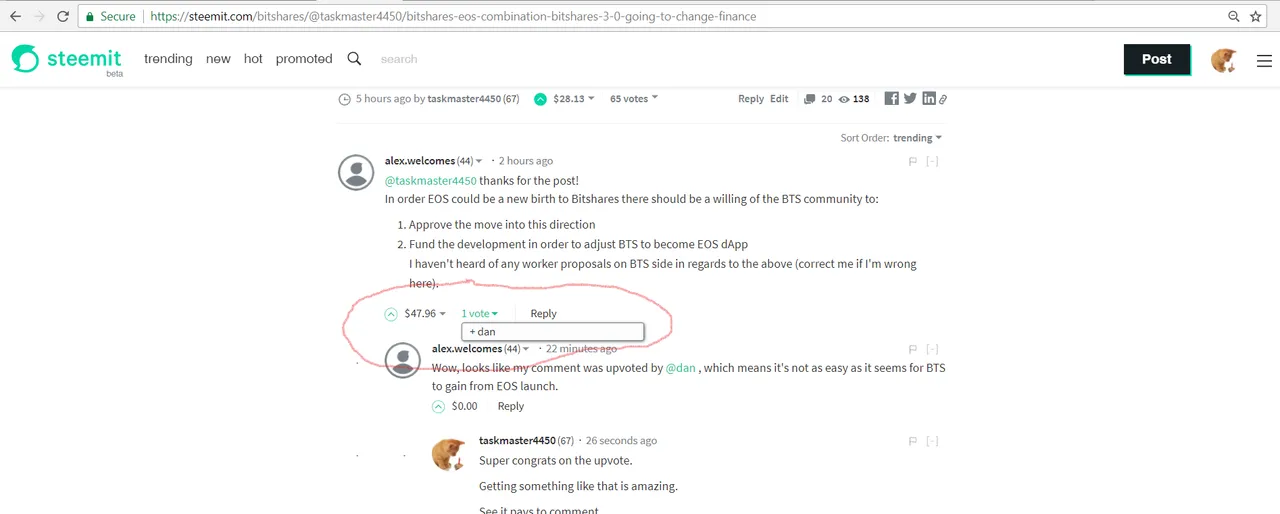Click the browser forward arrow
Image resolution: width=1280 pixels, height=514 pixels.
(39, 17)
